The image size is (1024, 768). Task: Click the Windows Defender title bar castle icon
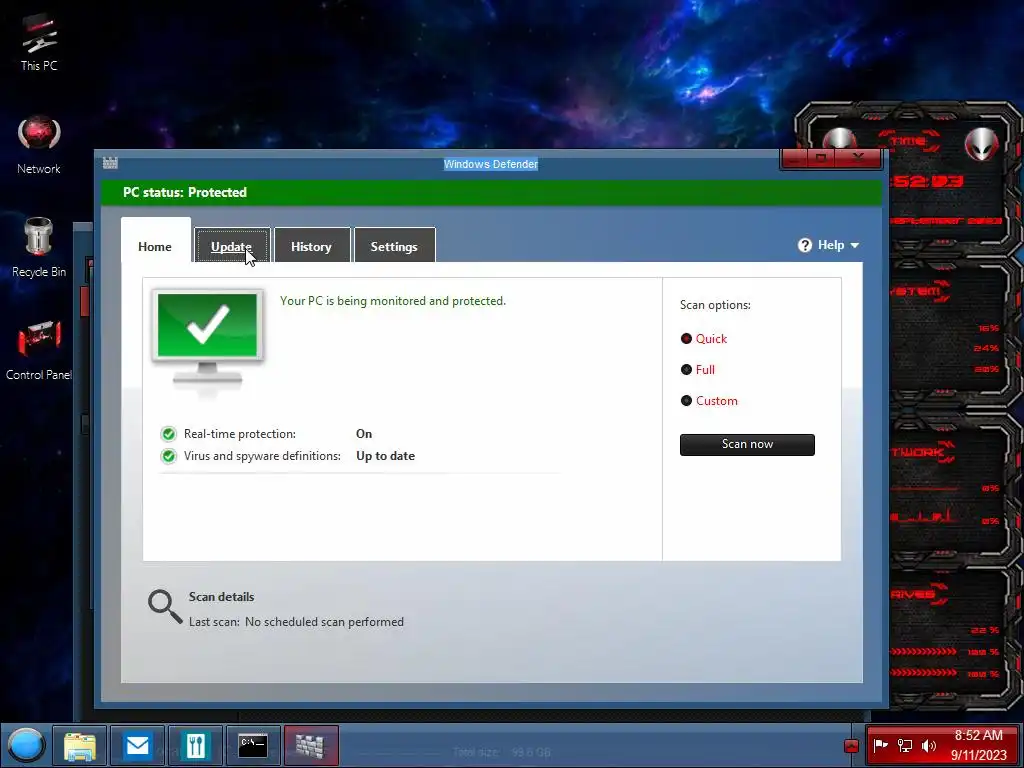[x=110, y=163]
